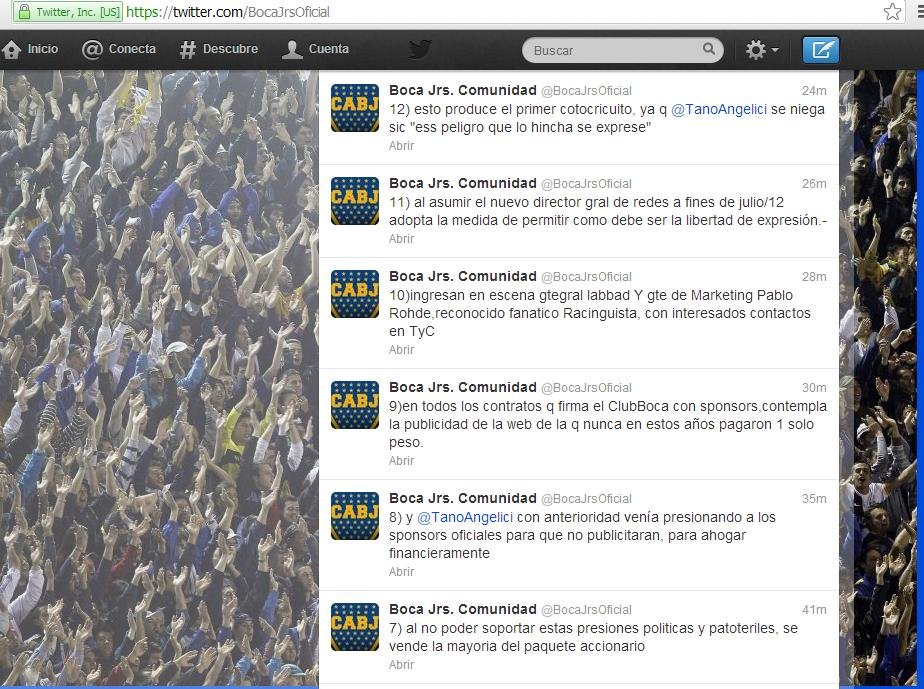This screenshot has width=924, height=689.
Task: Expand tweet 12 with Abrir
Action: [x=401, y=146]
